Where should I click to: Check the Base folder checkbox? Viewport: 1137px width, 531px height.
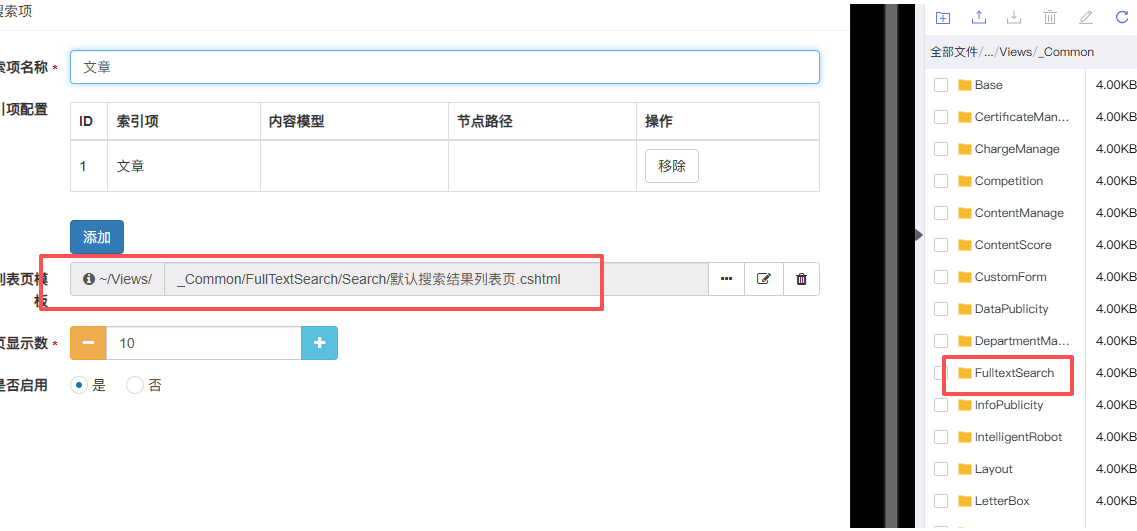(941, 85)
